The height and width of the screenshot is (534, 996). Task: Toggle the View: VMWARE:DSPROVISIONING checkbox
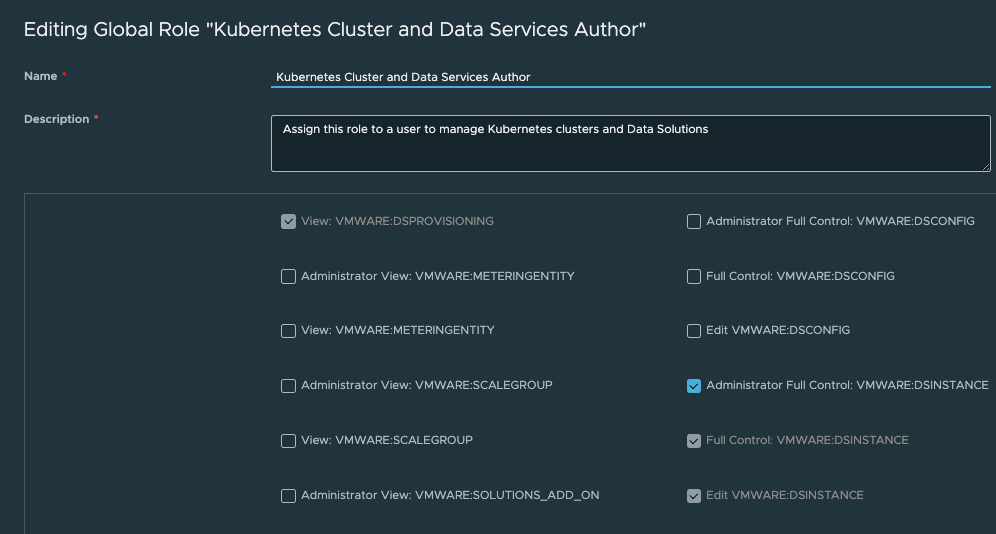288,221
